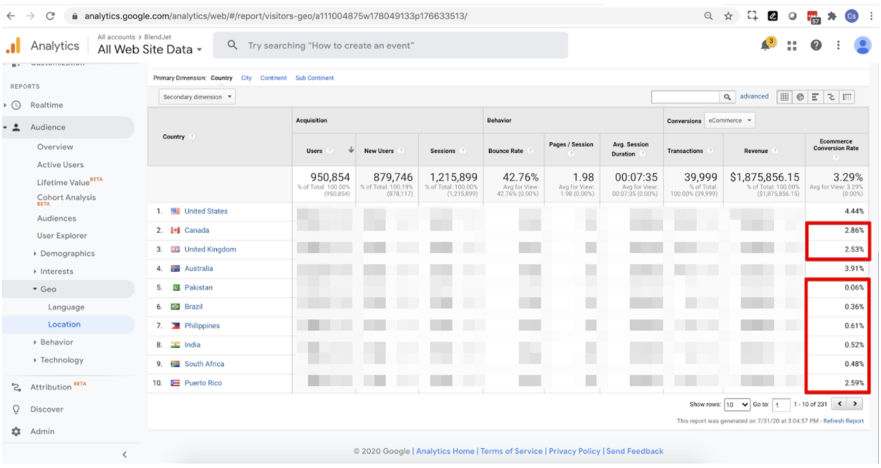Click the browser forward arrow
The width and height of the screenshot is (881, 468).
(30, 16)
